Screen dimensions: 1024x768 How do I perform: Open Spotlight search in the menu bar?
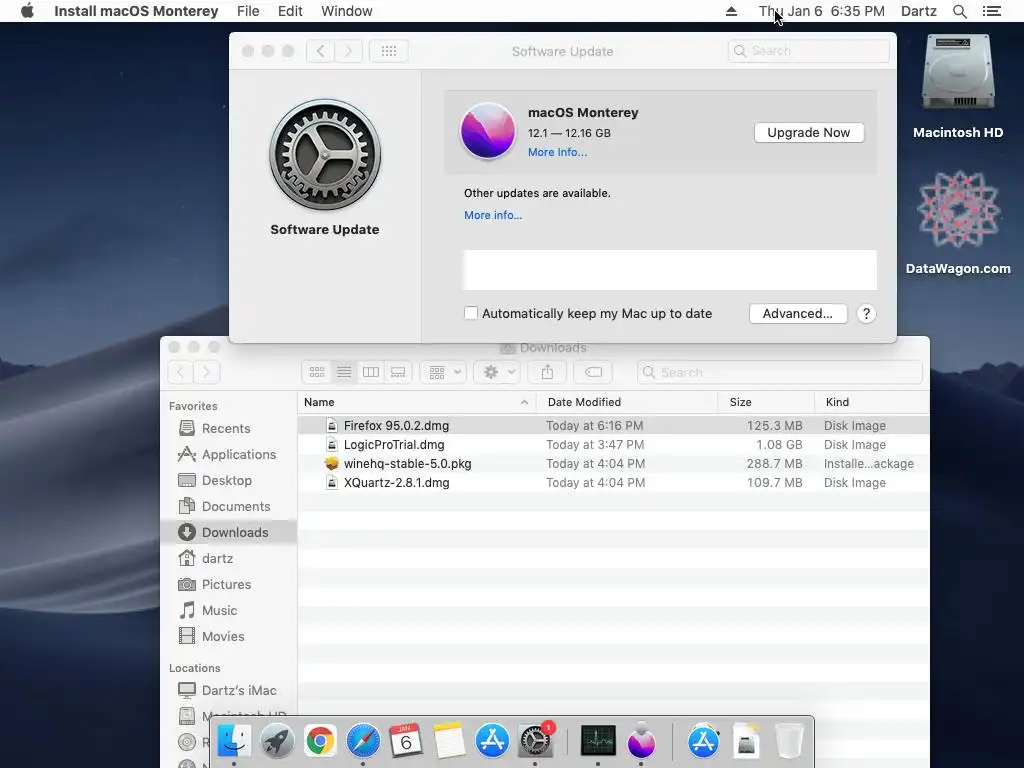[959, 11]
